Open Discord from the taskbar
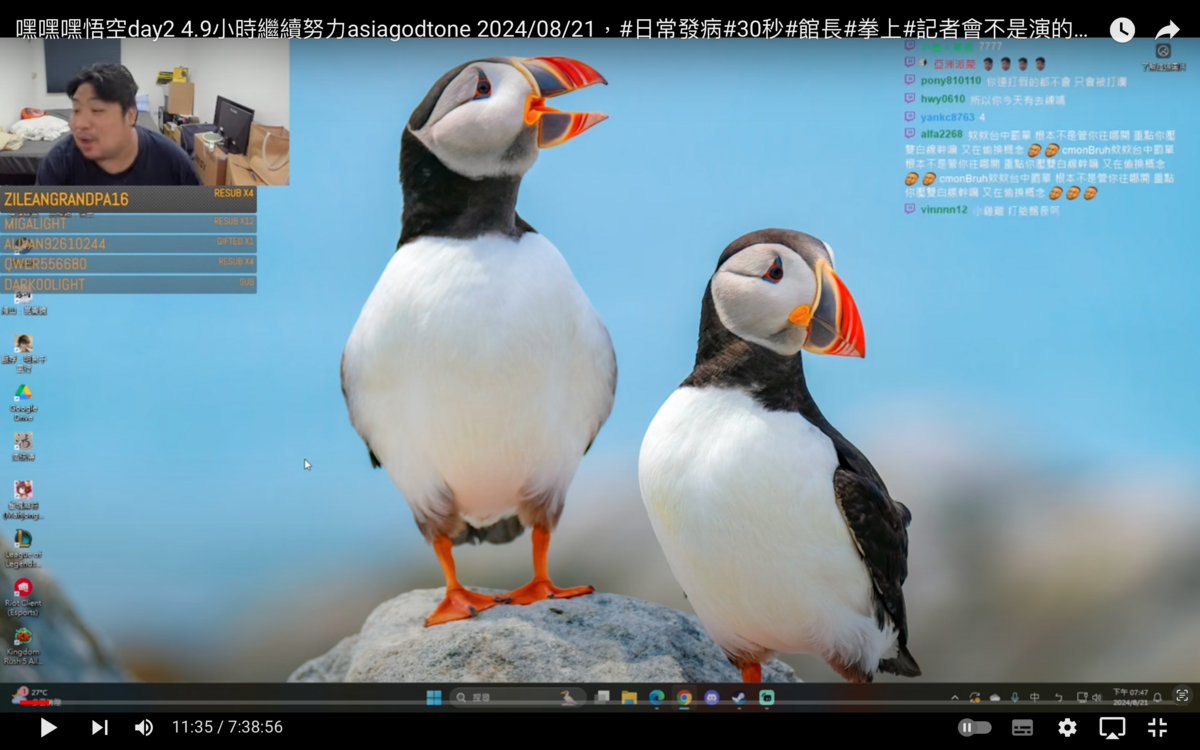Viewport: 1200px width, 750px height. pos(711,697)
